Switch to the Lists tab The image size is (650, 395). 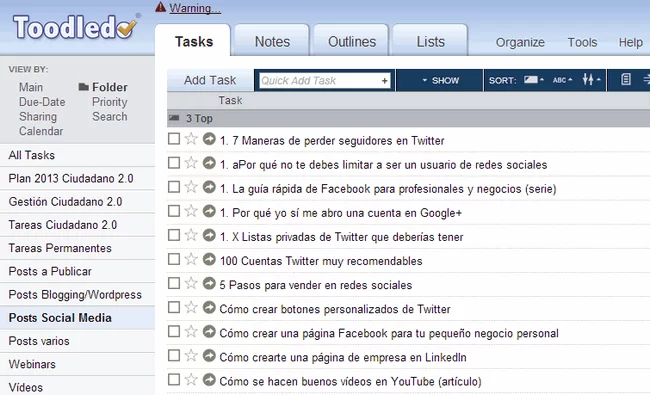430,42
